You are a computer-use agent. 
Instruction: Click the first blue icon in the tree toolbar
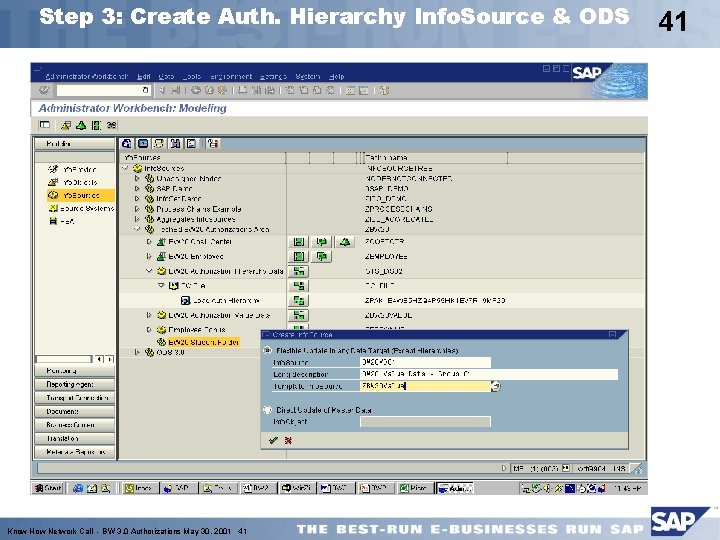pos(127,144)
